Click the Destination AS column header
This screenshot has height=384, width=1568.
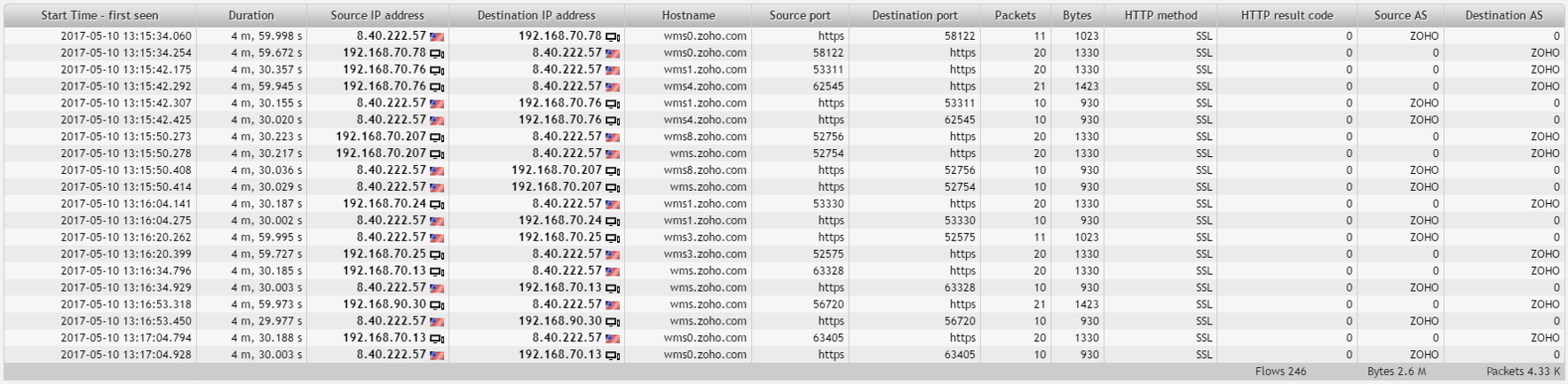click(x=1503, y=15)
